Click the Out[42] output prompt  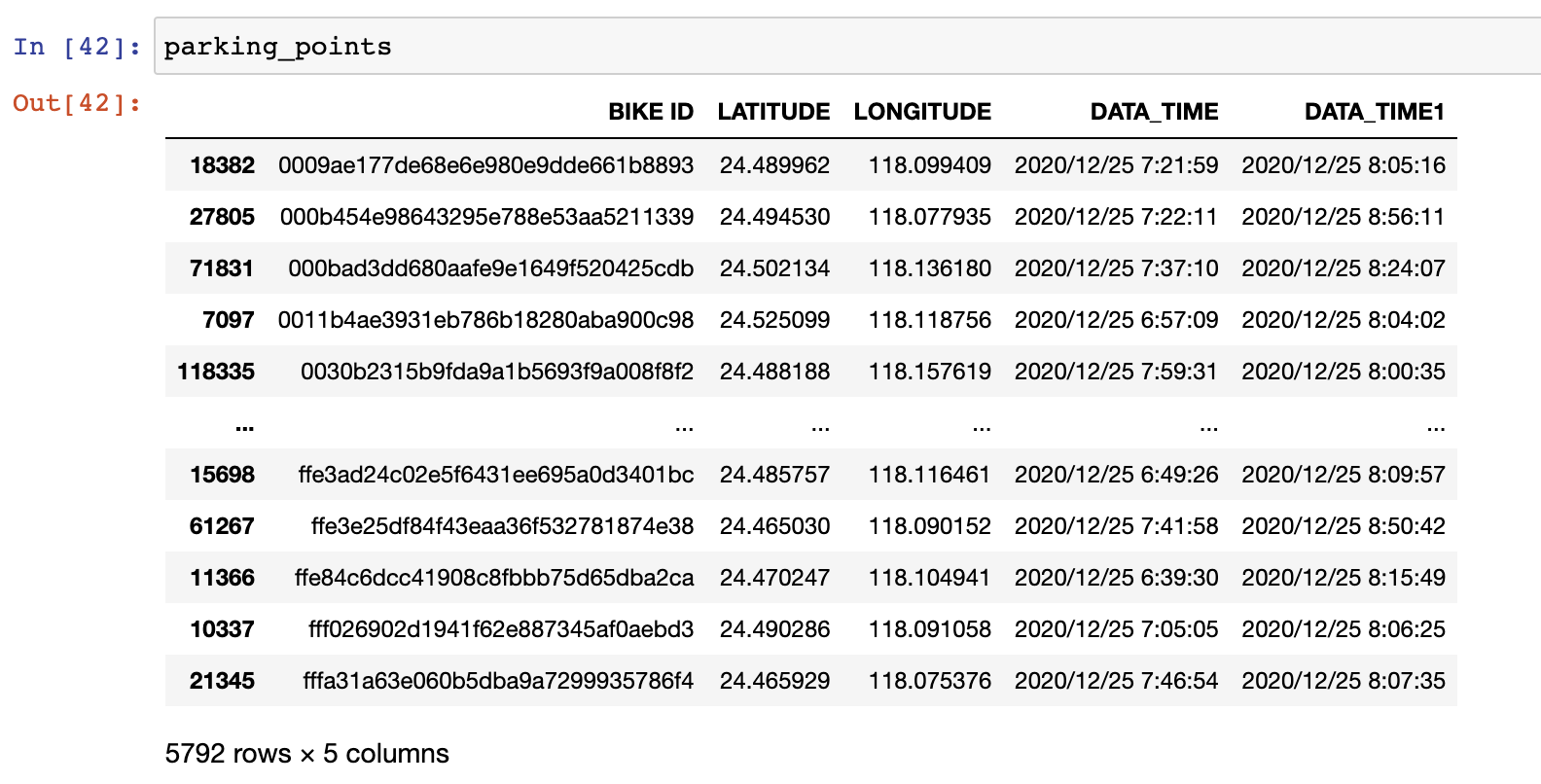tap(77, 103)
